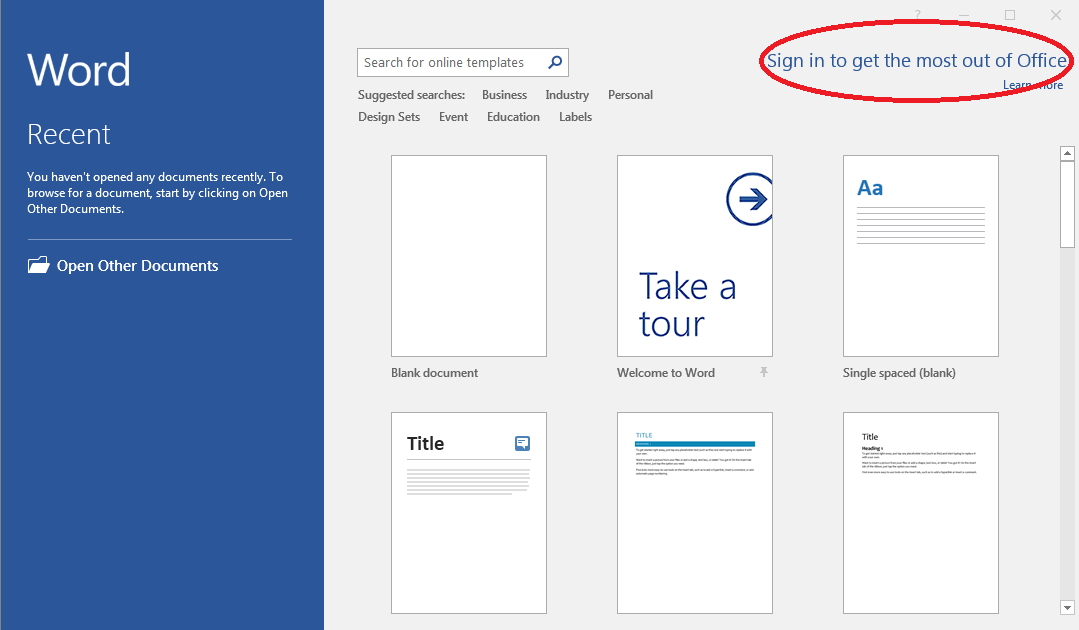Maximize the Word window
Viewport: 1079px width, 630px height.
(1009, 15)
